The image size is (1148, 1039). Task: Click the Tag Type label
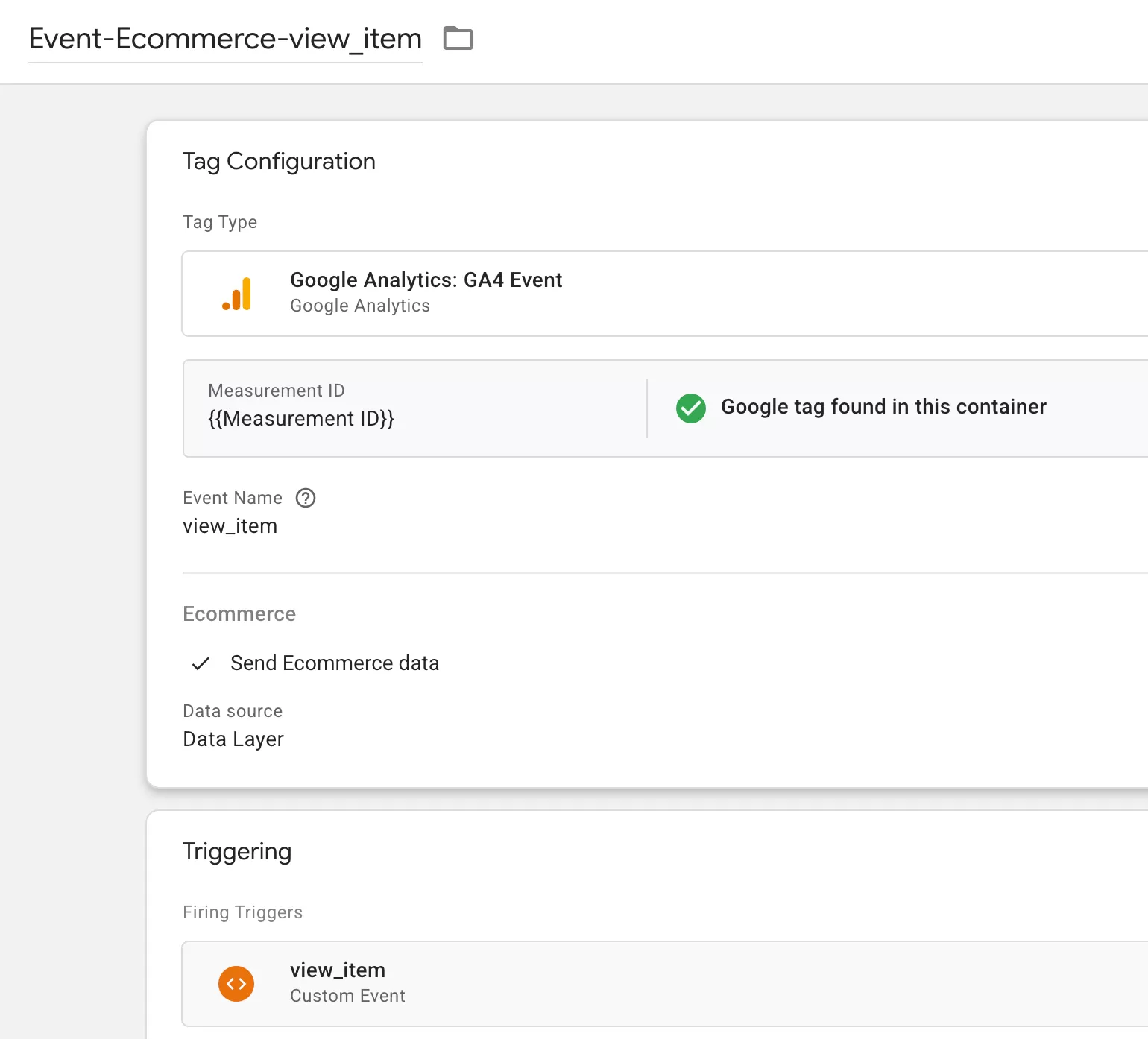coord(220,222)
